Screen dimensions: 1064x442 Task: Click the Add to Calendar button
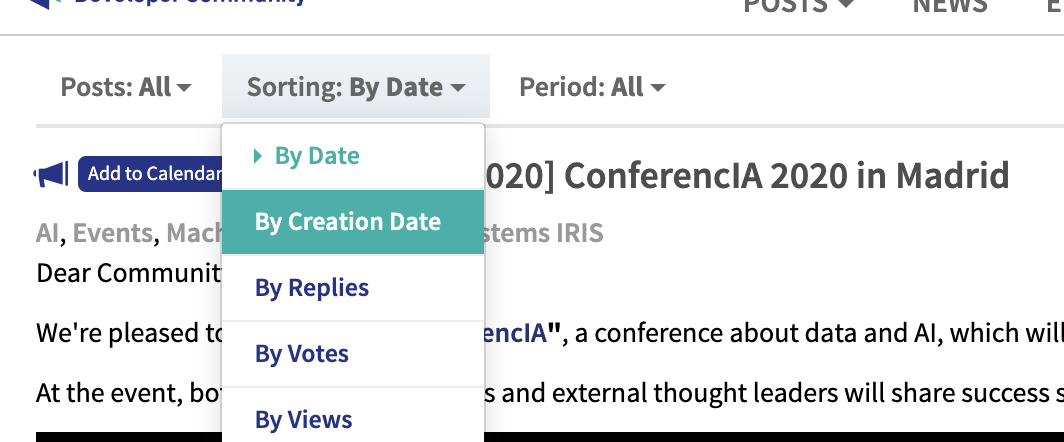pyautogui.click(x=151, y=174)
